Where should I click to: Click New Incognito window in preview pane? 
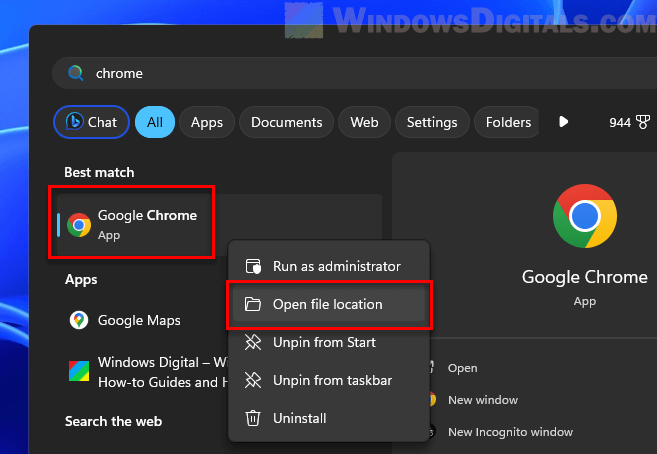pos(510,432)
